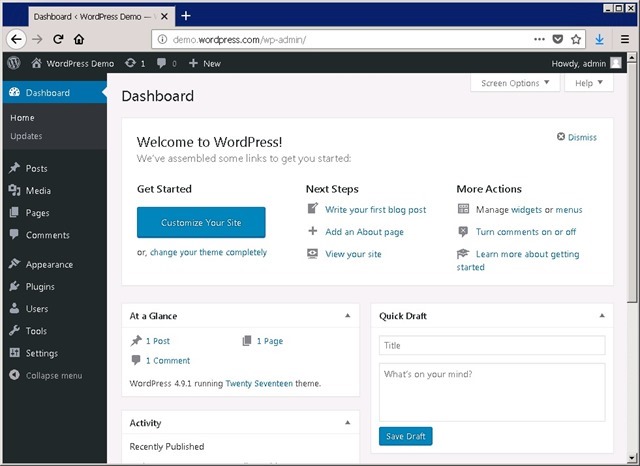The image size is (640, 466).
Task: Click the menus link
Action: pyautogui.click(x=569, y=210)
